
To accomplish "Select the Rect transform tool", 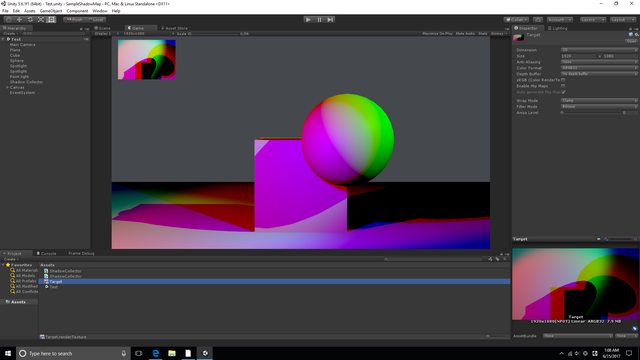I will point(51,19).
